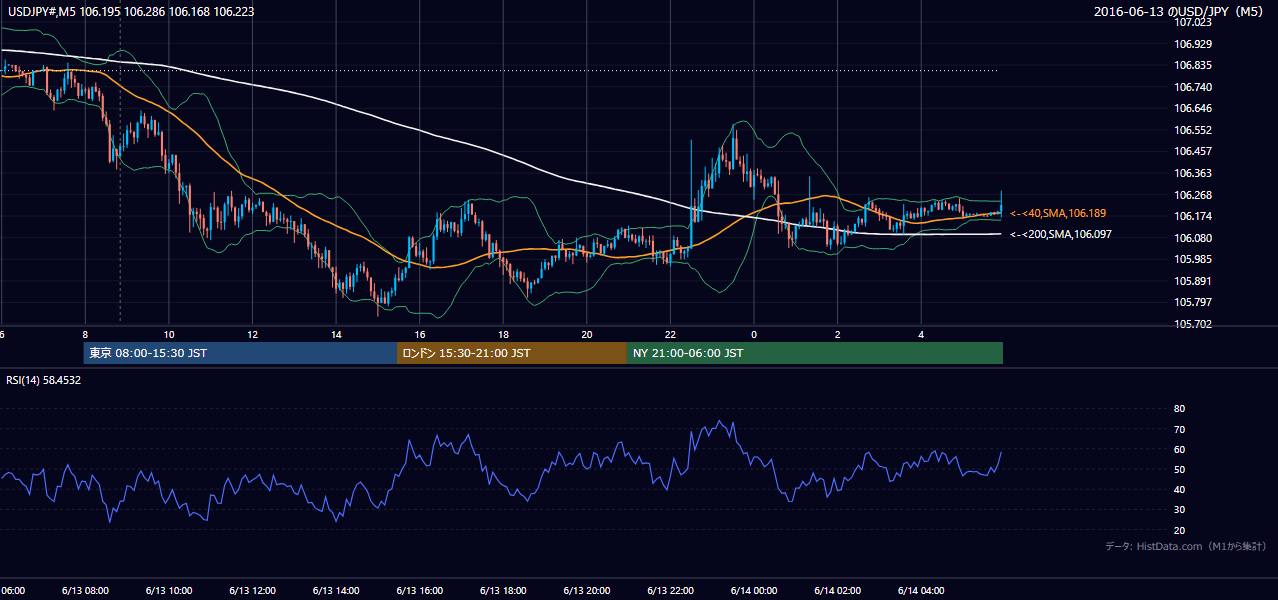Image resolution: width=1278 pixels, height=600 pixels.
Task: Click the 106.835 price axis label
Action: click(x=1193, y=65)
